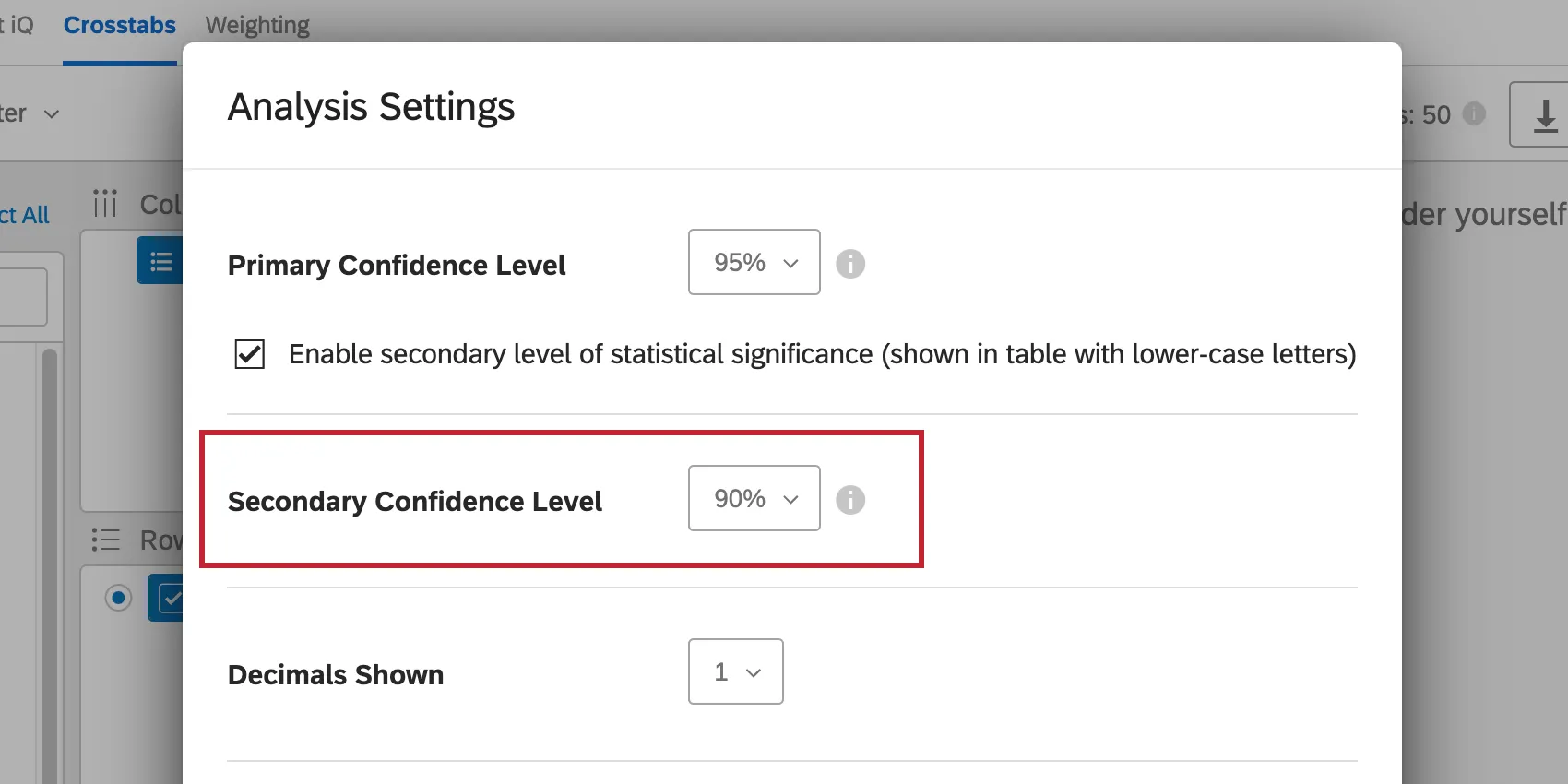Click the left panel vertical scrollbar
1568x784 pixels.
coord(50,553)
